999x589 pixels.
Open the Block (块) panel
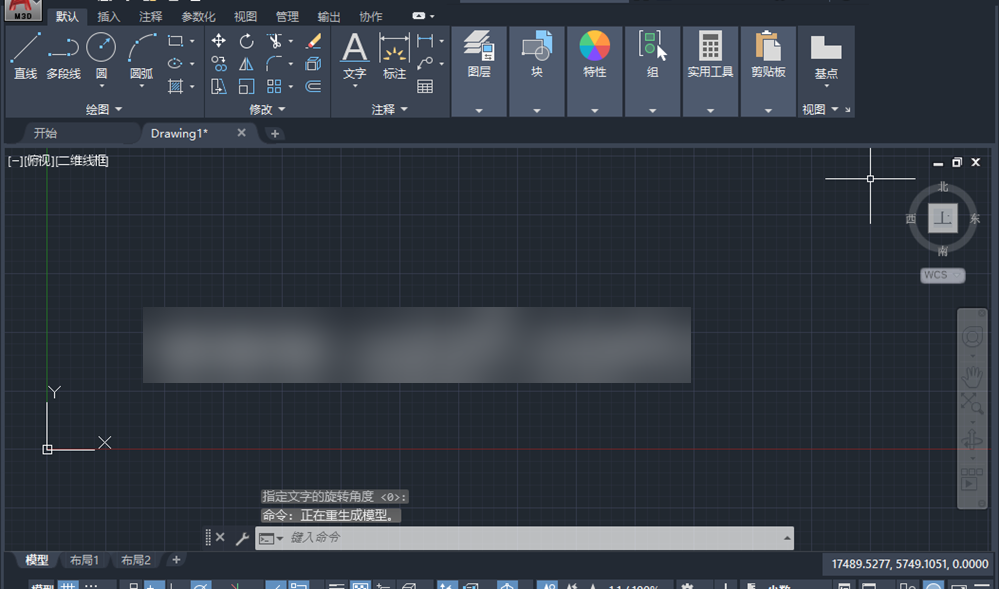point(537,71)
